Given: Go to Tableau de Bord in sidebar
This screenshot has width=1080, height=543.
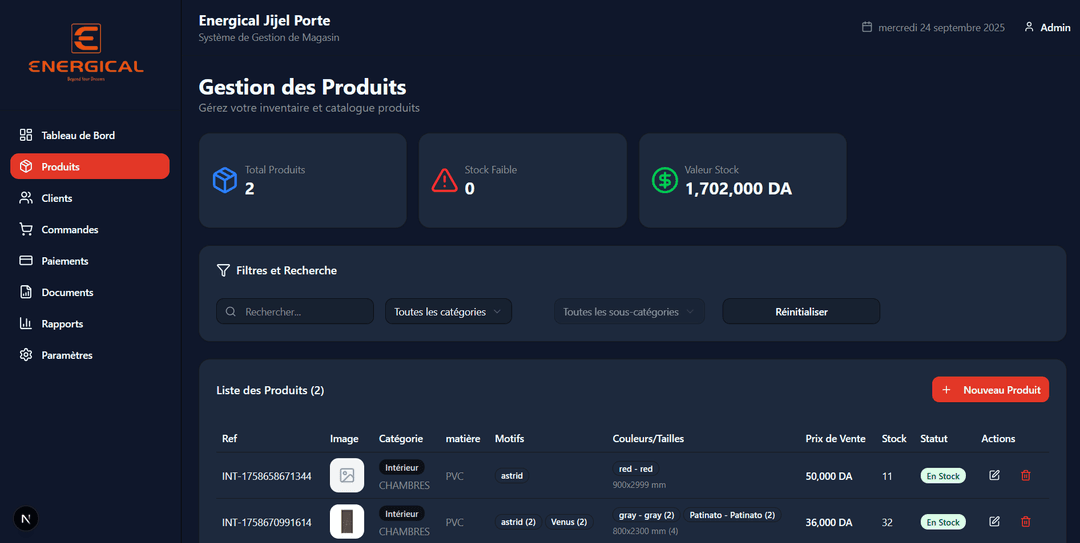Looking at the screenshot, I should point(78,135).
